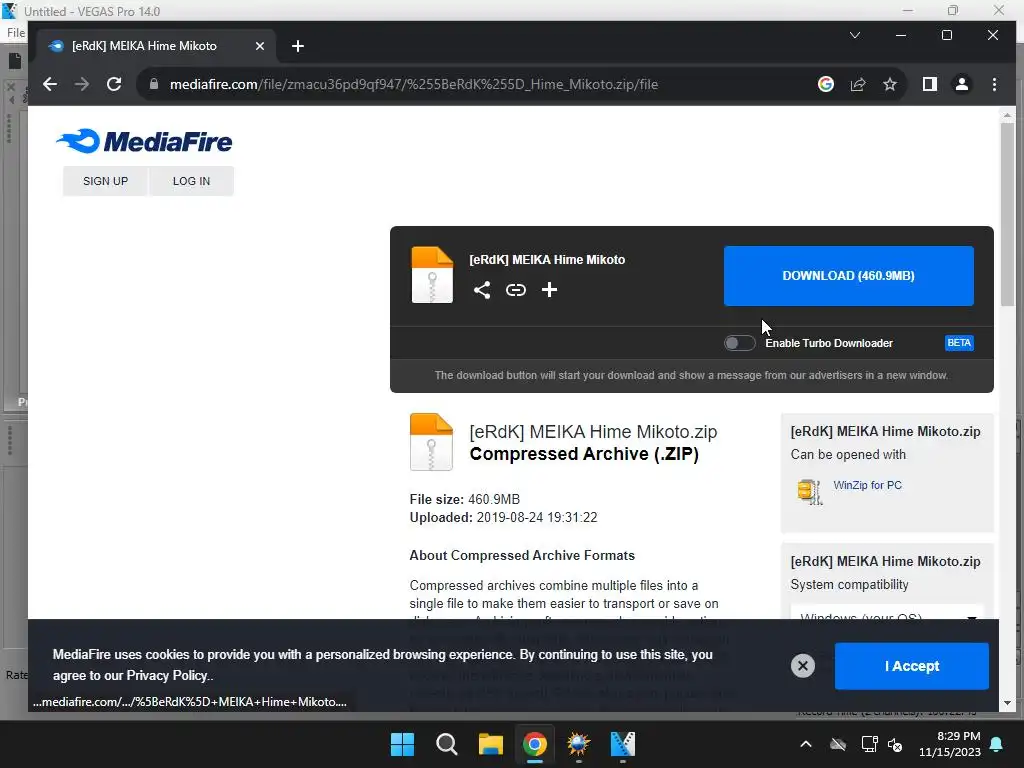Image resolution: width=1024 pixels, height=768 pixels.
Task: Dismiss cookie banner with X button
Action: (803, 665)
